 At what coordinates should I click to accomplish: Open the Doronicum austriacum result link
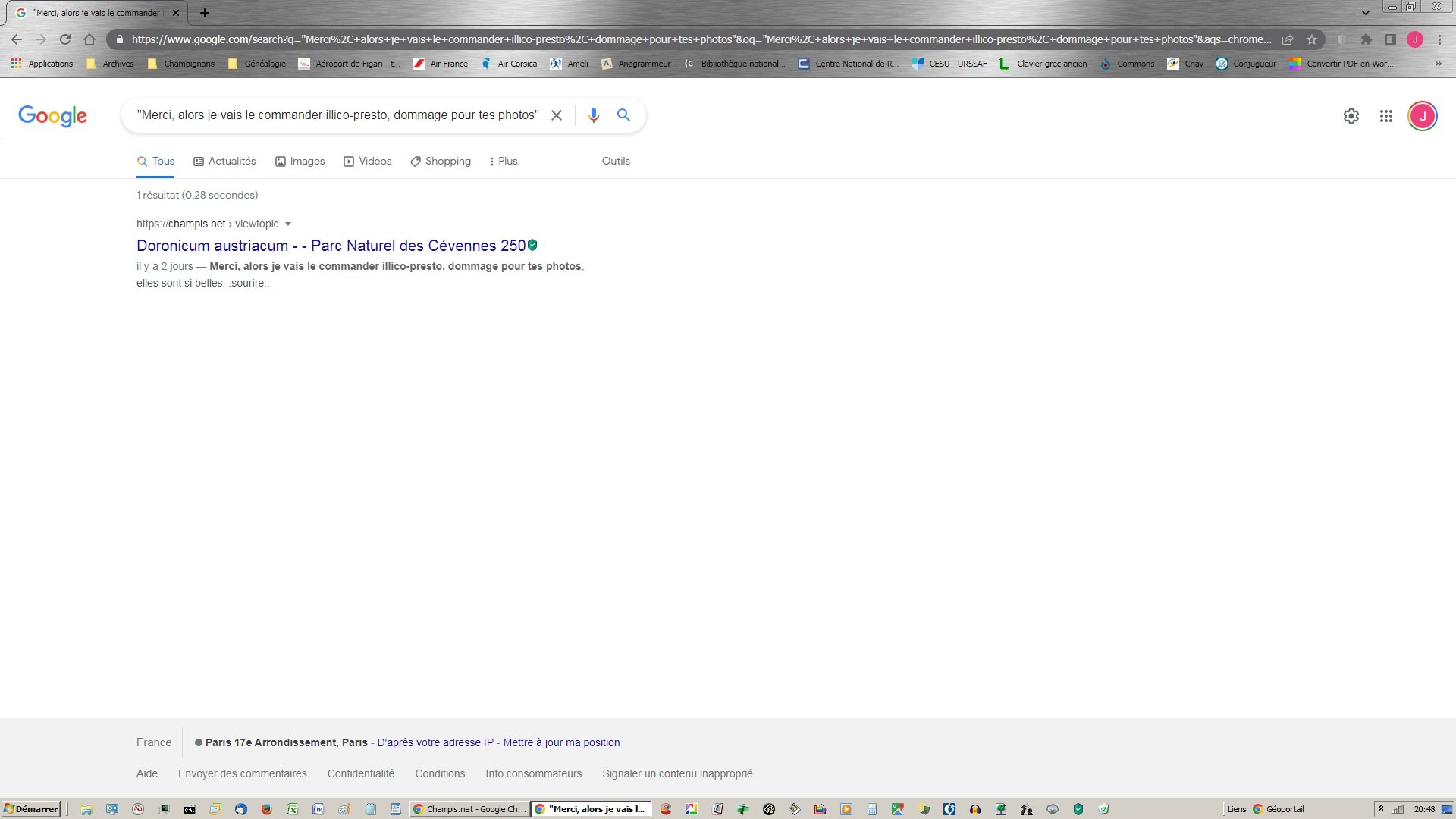(331, 246)
